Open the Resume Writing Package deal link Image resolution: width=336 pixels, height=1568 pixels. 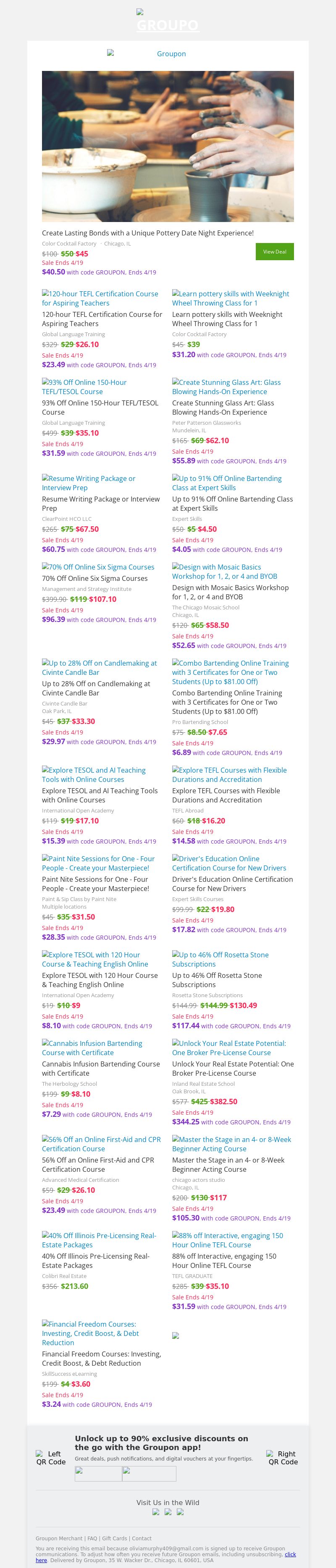89,483
